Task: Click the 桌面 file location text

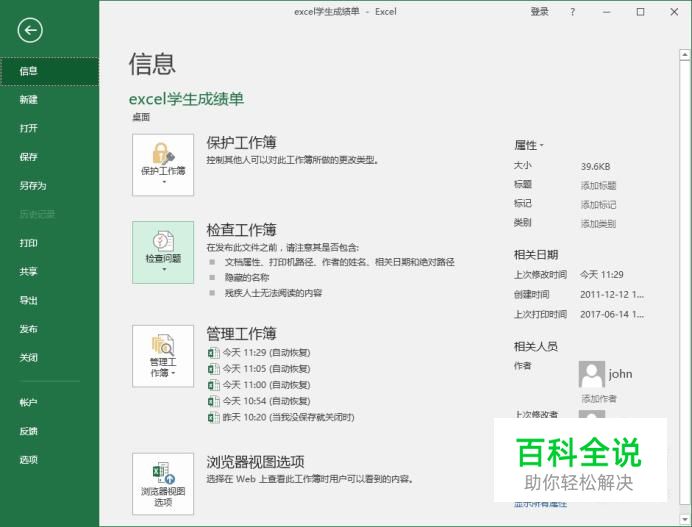Action: [141, 117]
